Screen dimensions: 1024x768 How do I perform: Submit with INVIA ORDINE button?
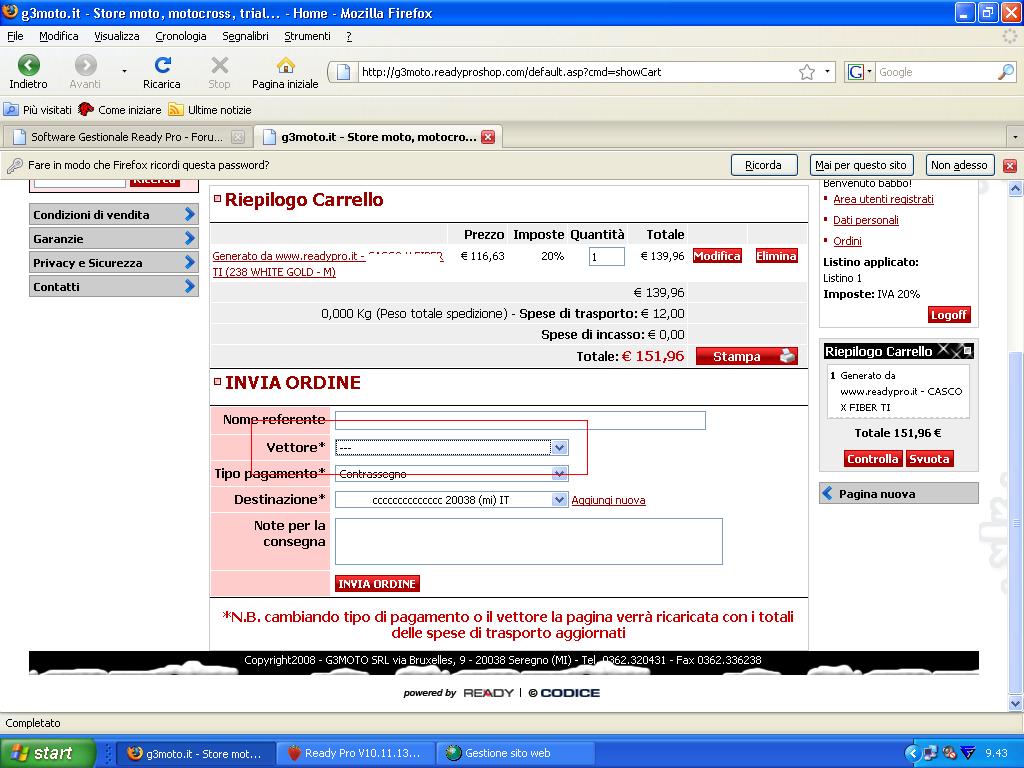[x=377, y=584]
